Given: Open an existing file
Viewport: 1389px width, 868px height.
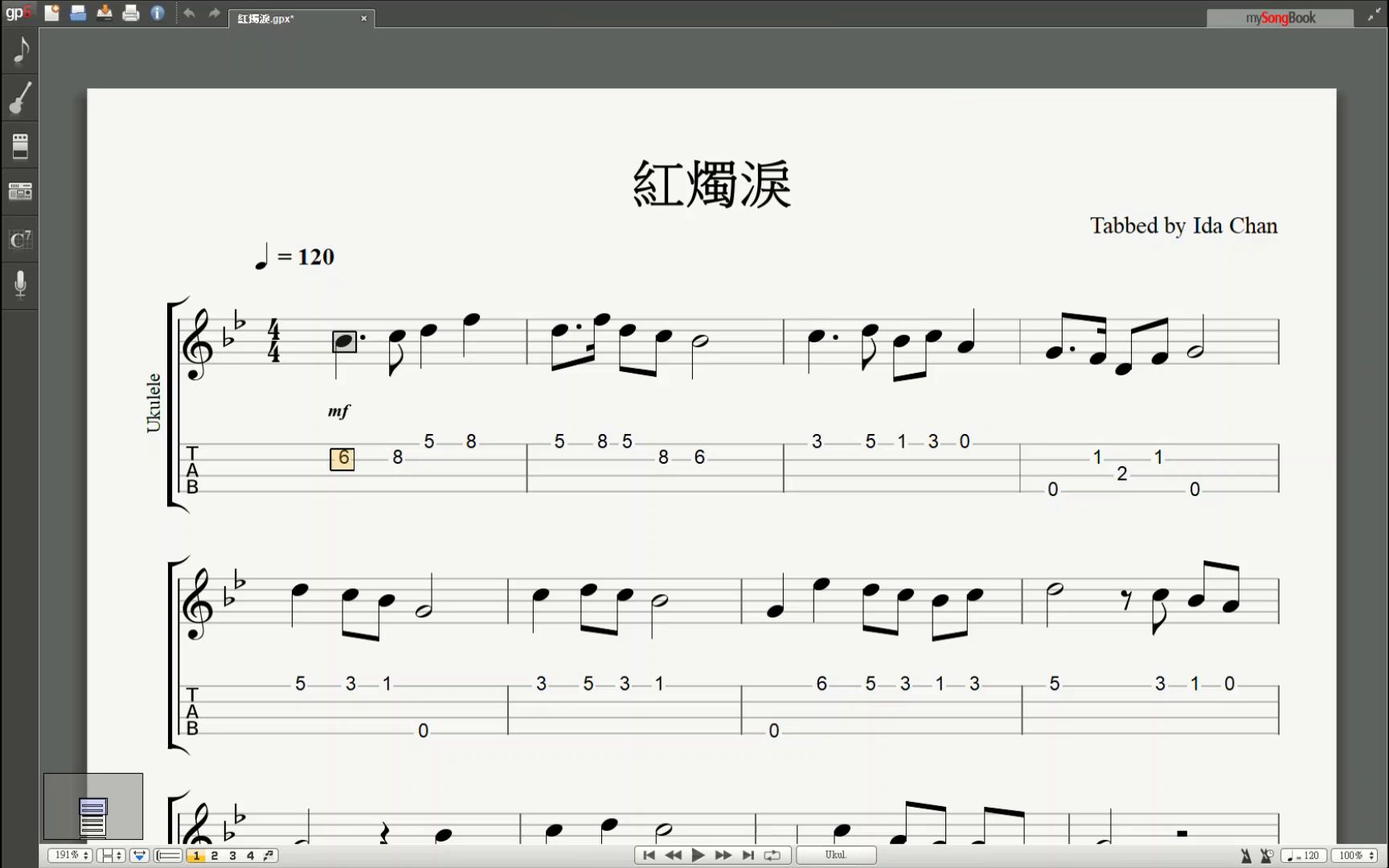Looking at the screenshot, I should 78,13.
